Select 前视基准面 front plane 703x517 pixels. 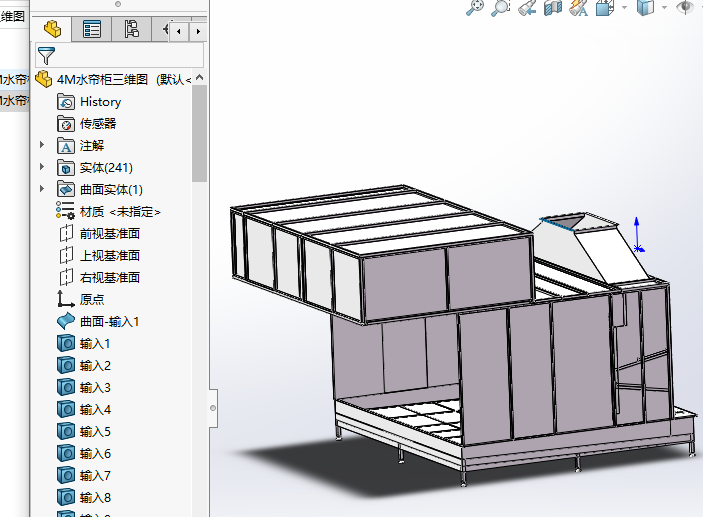click(x=110, y=233)
